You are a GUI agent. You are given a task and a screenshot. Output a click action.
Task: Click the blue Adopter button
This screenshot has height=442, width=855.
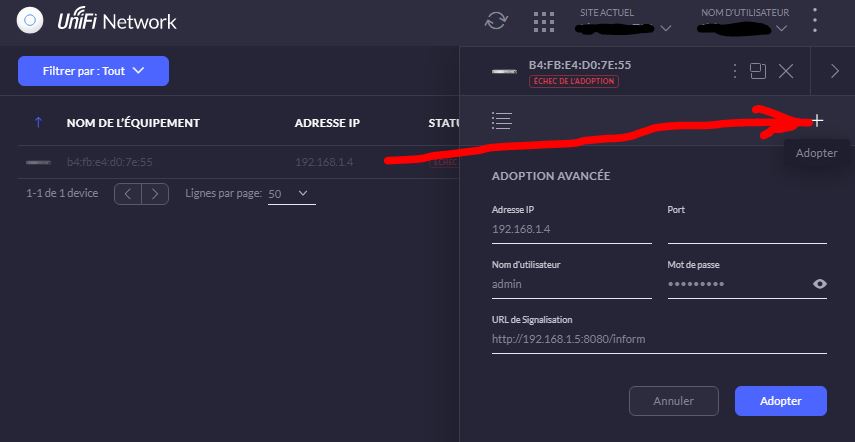(x=780, y=400)
